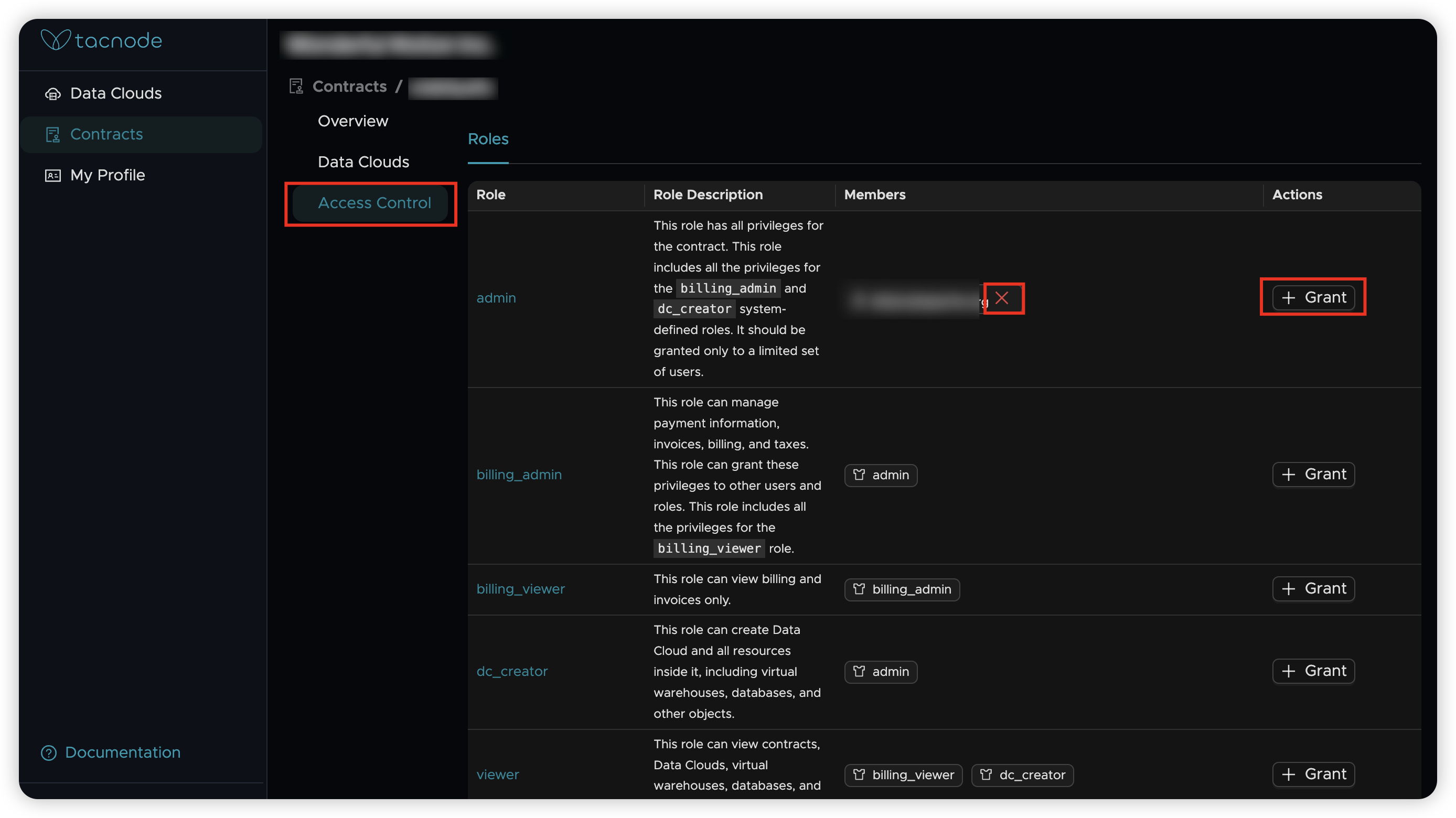Click role icon on billing_admin member tag
The image size is (1456, 818).
[x=859, y=589]
